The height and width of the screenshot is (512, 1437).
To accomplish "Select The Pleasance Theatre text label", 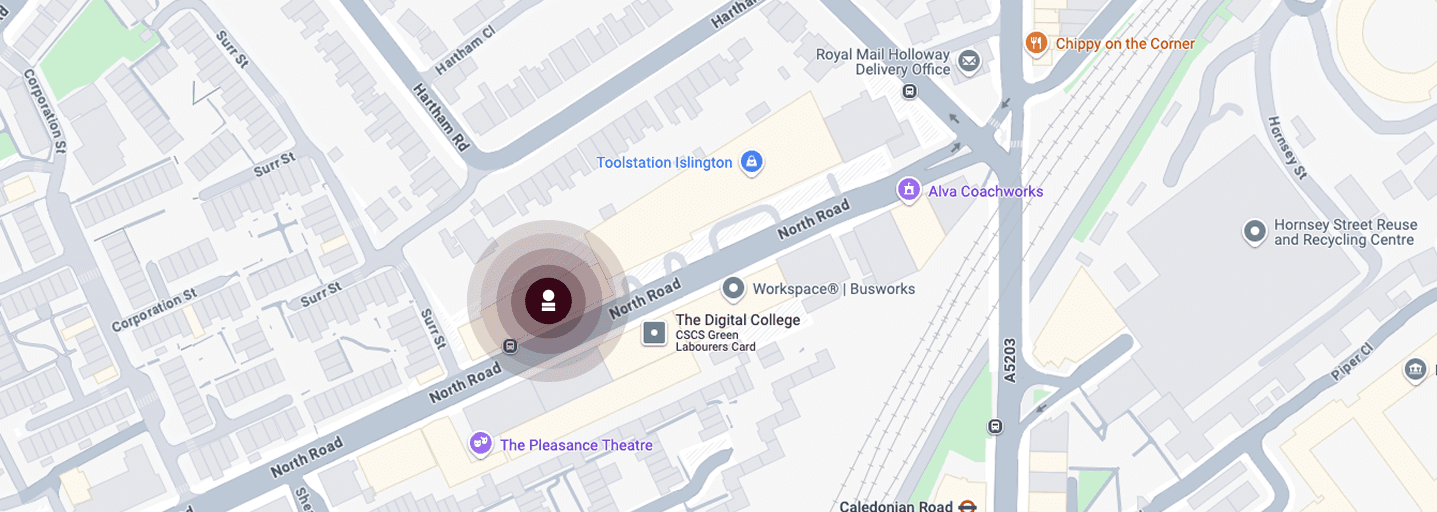I will (x=576, y=445).
